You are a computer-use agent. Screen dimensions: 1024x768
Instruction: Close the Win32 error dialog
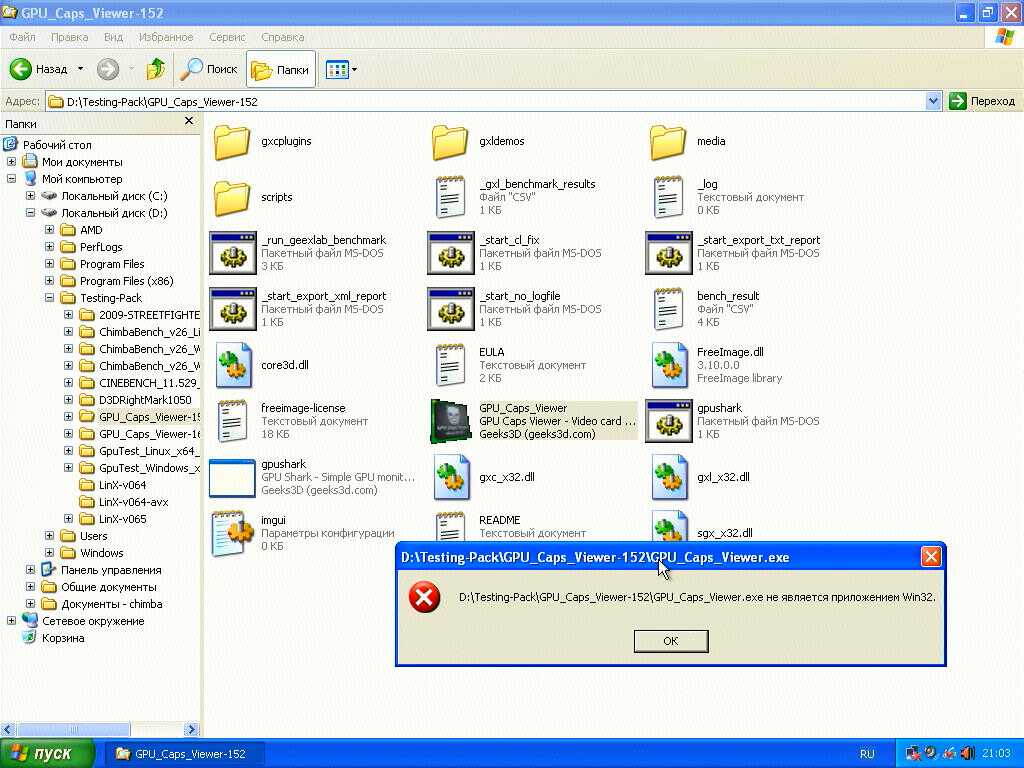point(931,557)
